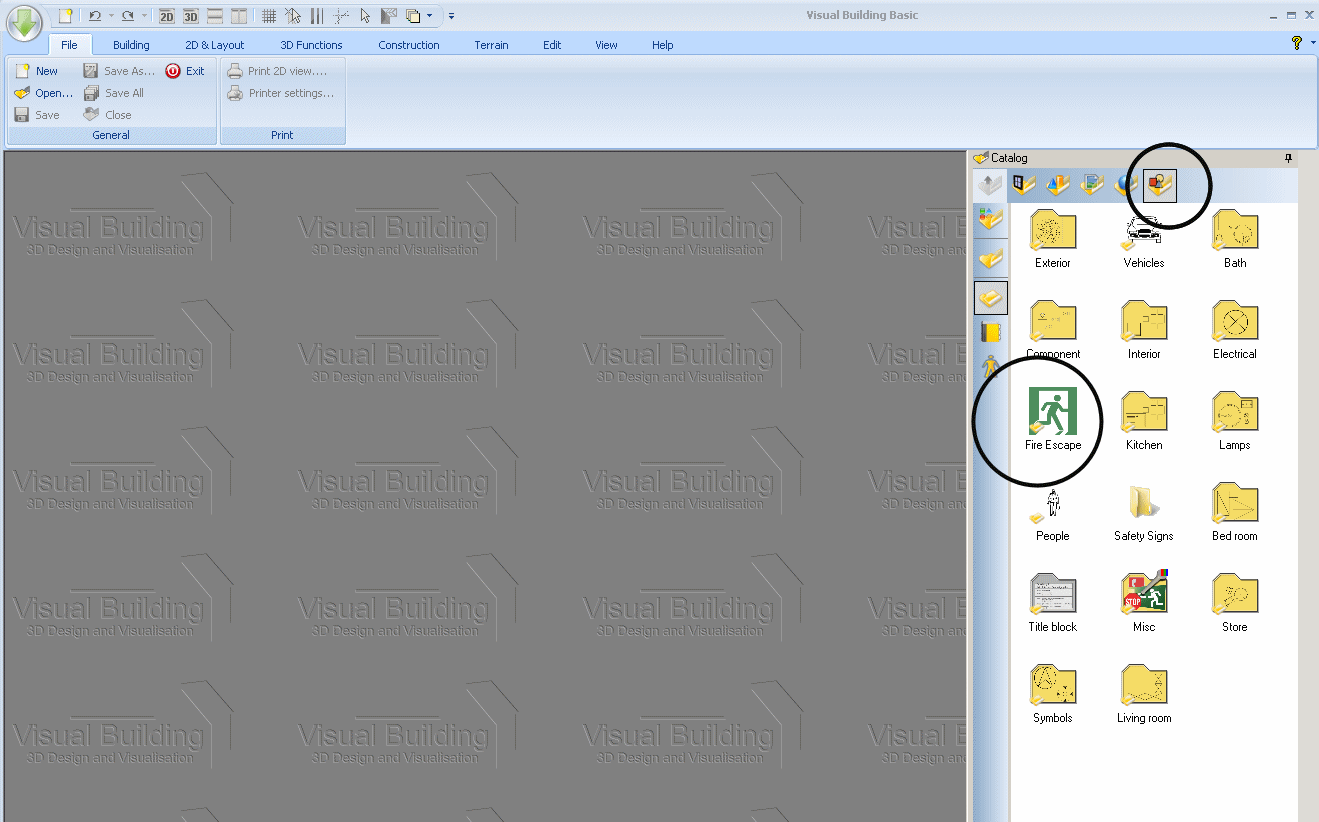Screen dimensions: 1319x822
Task: Click the vertical split view icon
Action: coord(239,16)
